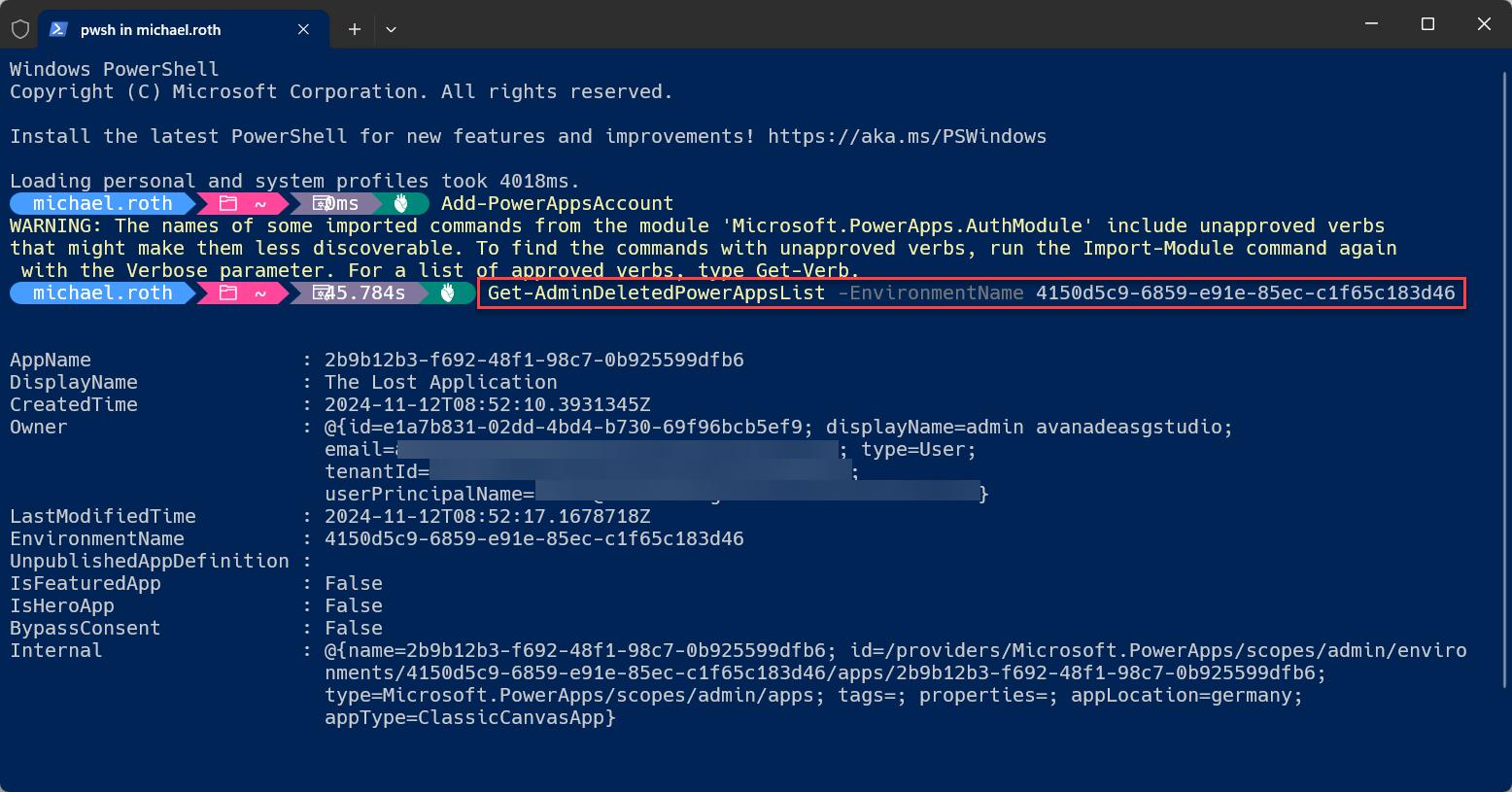
Task: Minimize the terminal window
Action: (x=1371, y=24)
